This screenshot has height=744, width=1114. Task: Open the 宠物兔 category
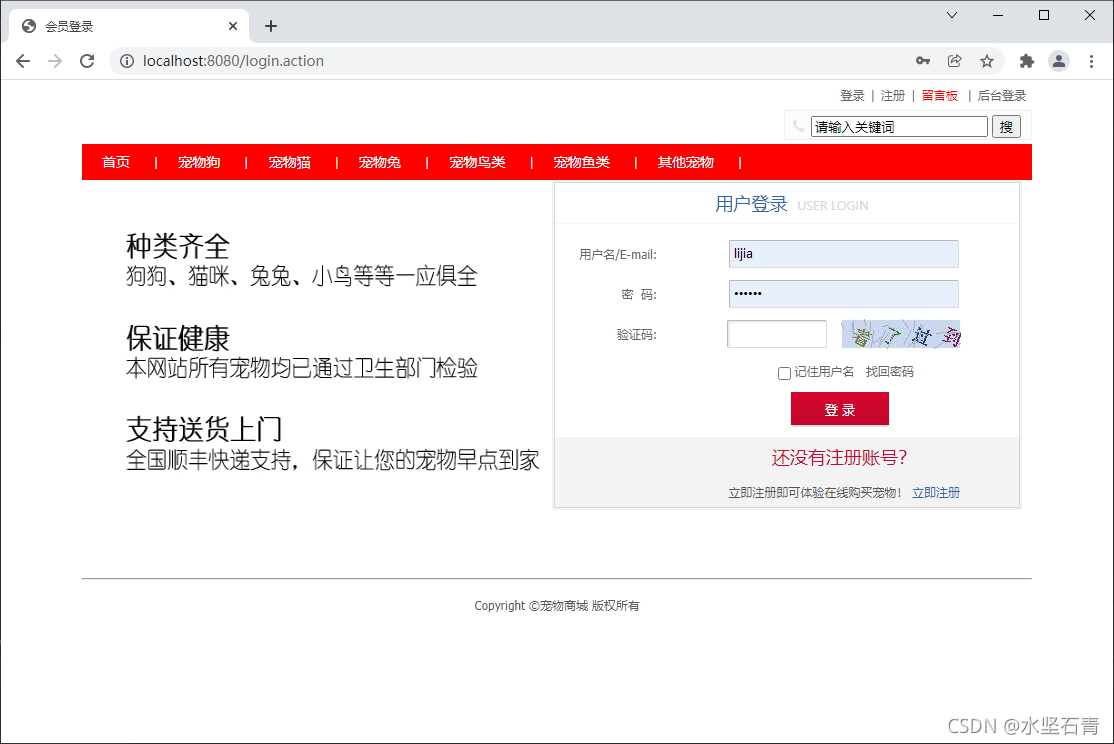coord(379,162)
